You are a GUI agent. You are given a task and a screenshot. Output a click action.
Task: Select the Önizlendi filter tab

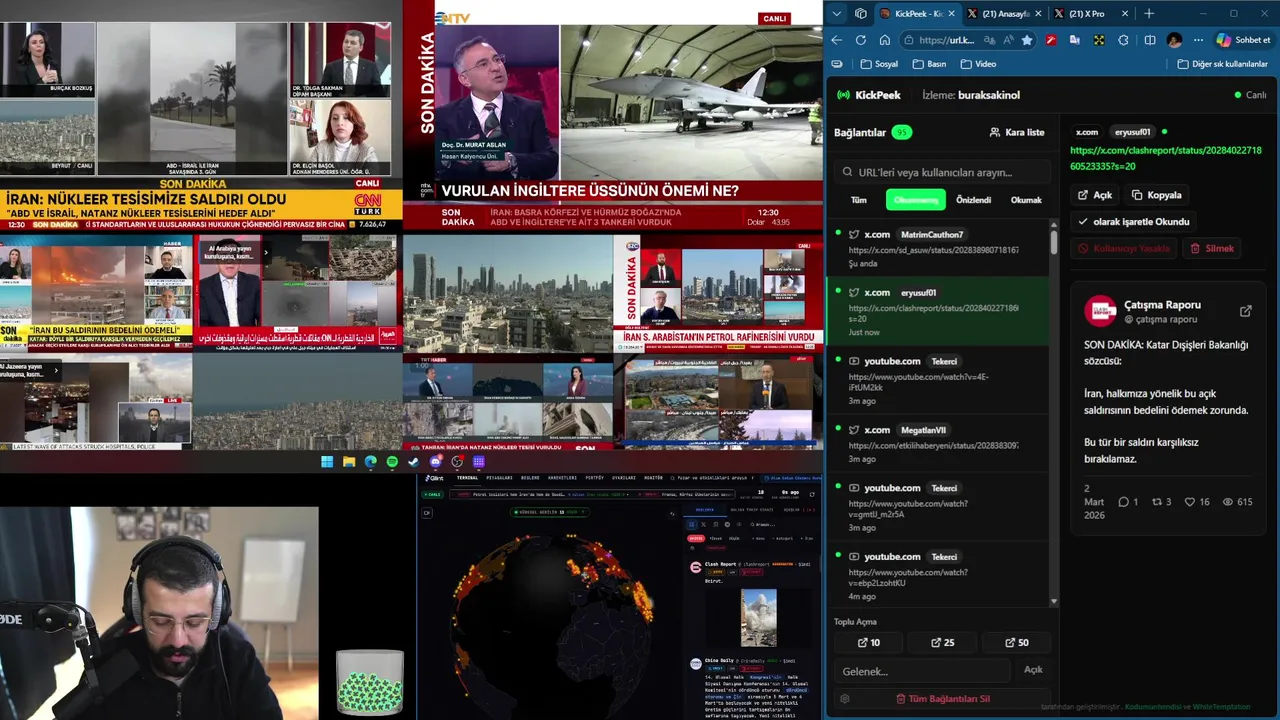coord(973,200)
